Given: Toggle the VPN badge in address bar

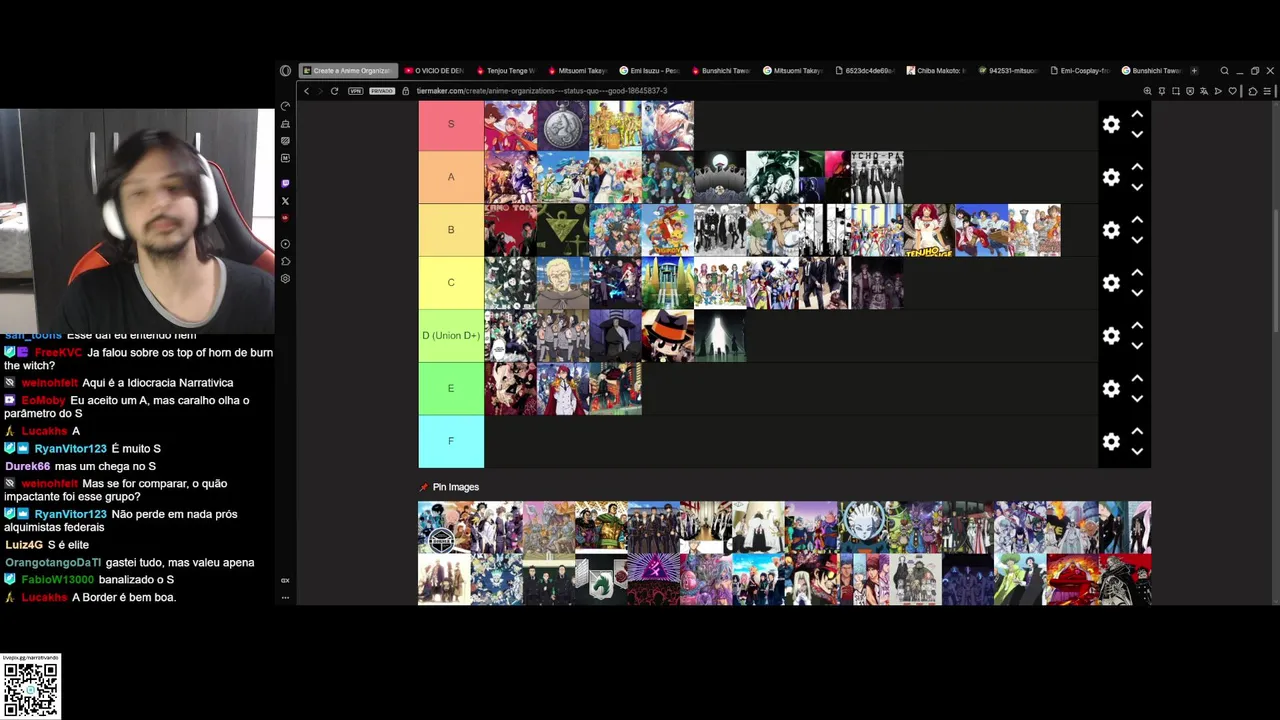Looking at the screenshot, I should pos(356,91).
